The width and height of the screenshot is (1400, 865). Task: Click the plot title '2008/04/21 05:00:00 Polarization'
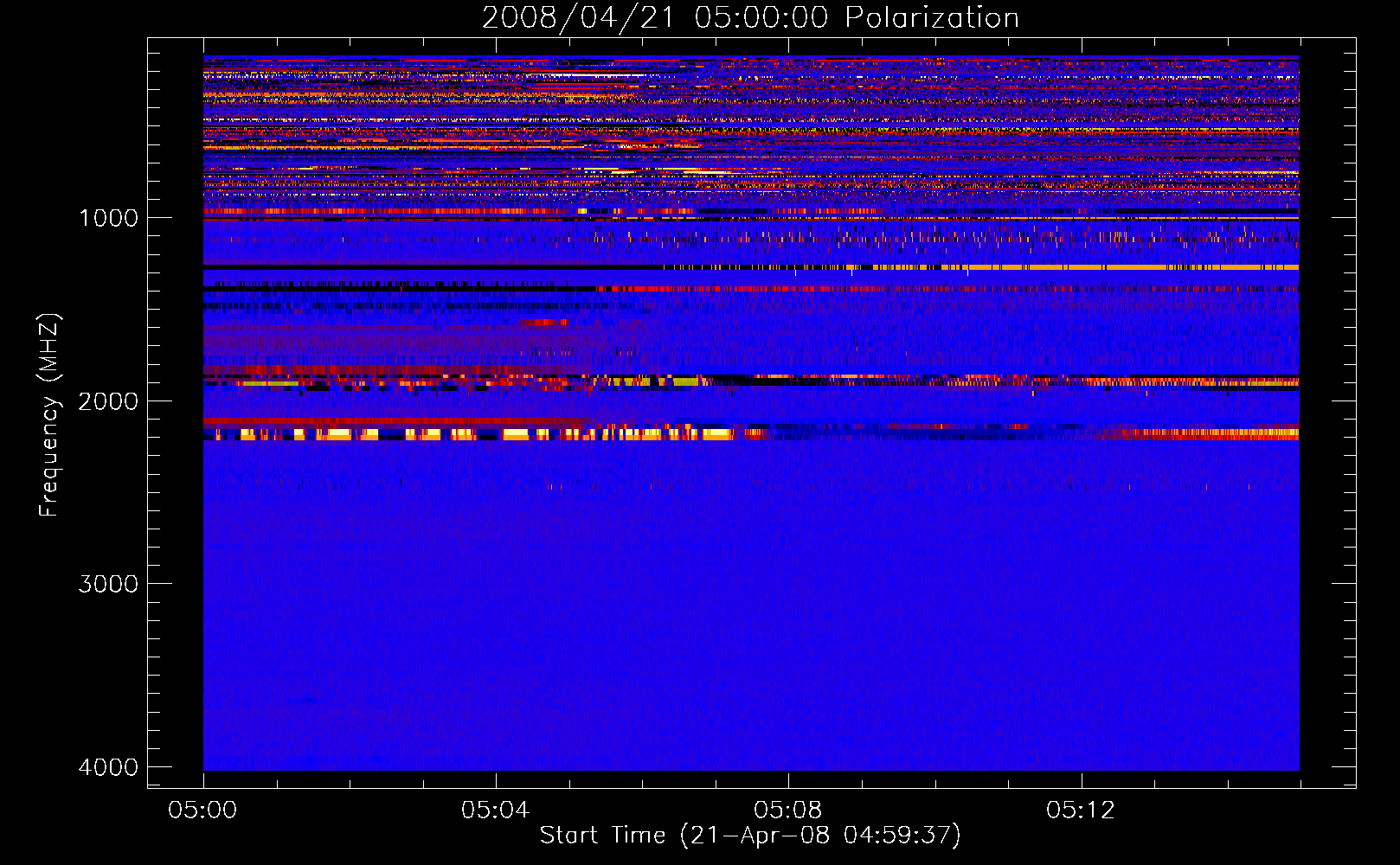tap(750, 17)
